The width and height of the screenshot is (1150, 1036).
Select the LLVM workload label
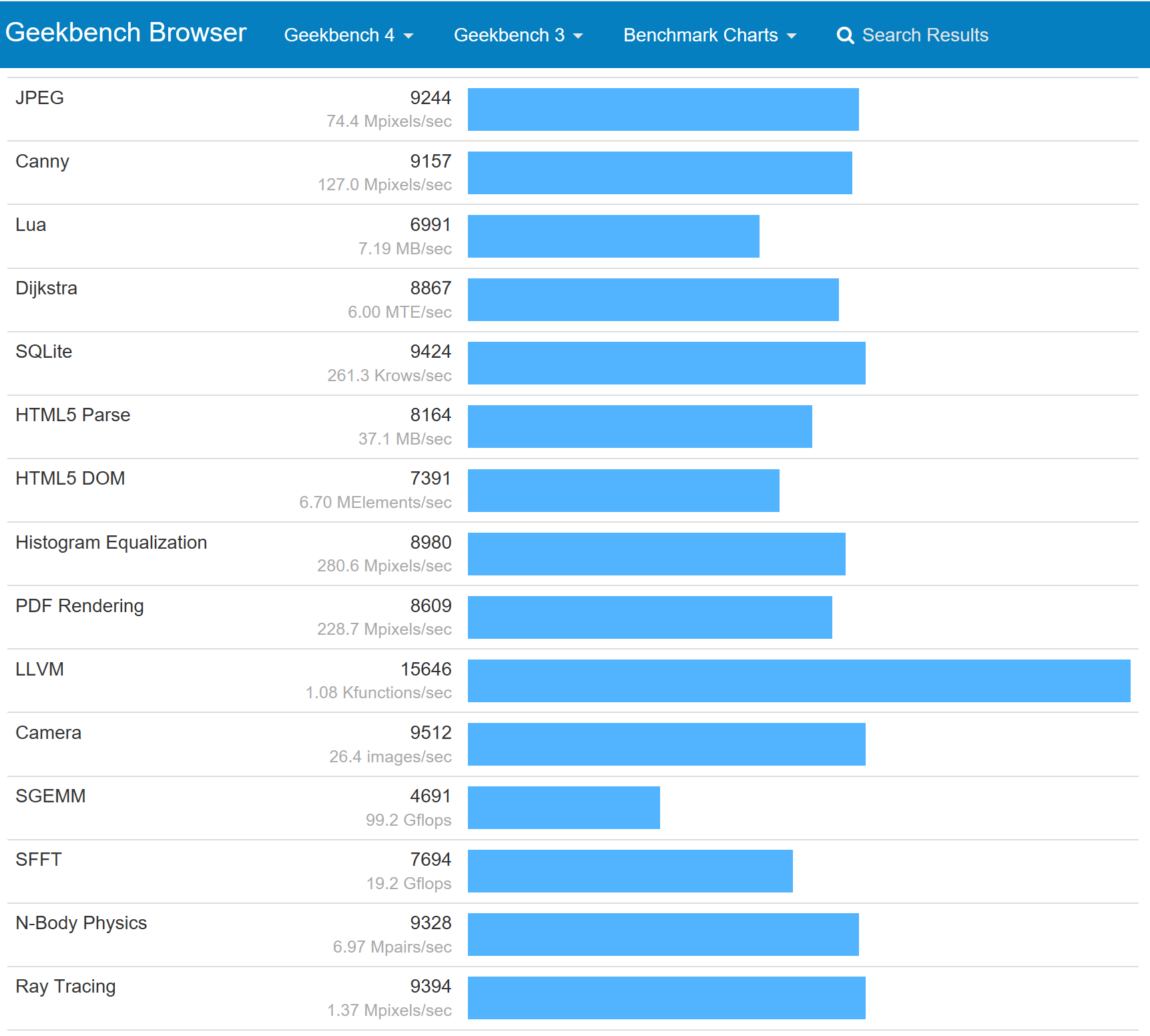(39, 669)
